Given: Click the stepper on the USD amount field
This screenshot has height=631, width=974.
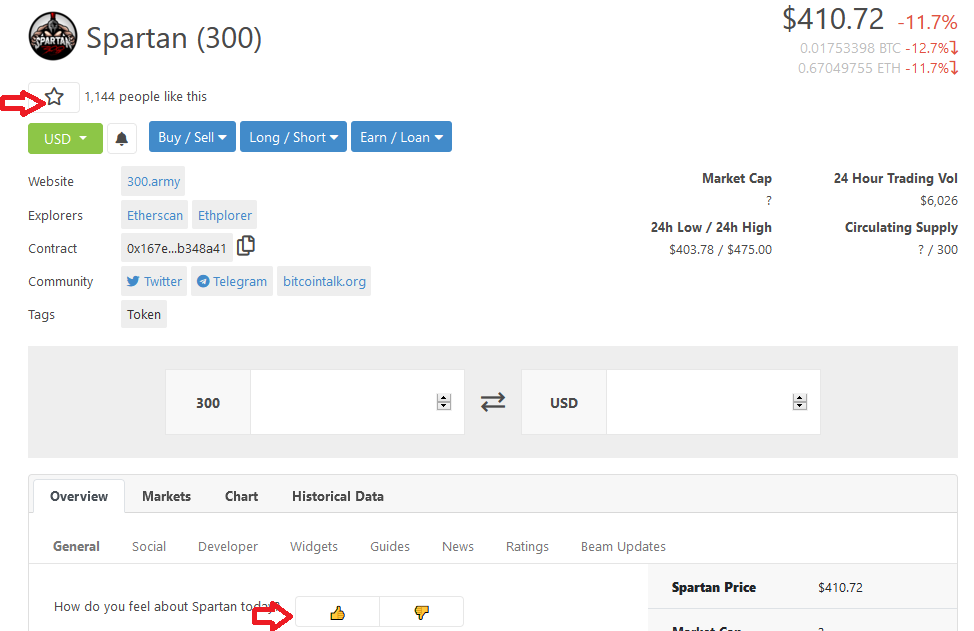Looking at the screenshot, I should (799, 402).
